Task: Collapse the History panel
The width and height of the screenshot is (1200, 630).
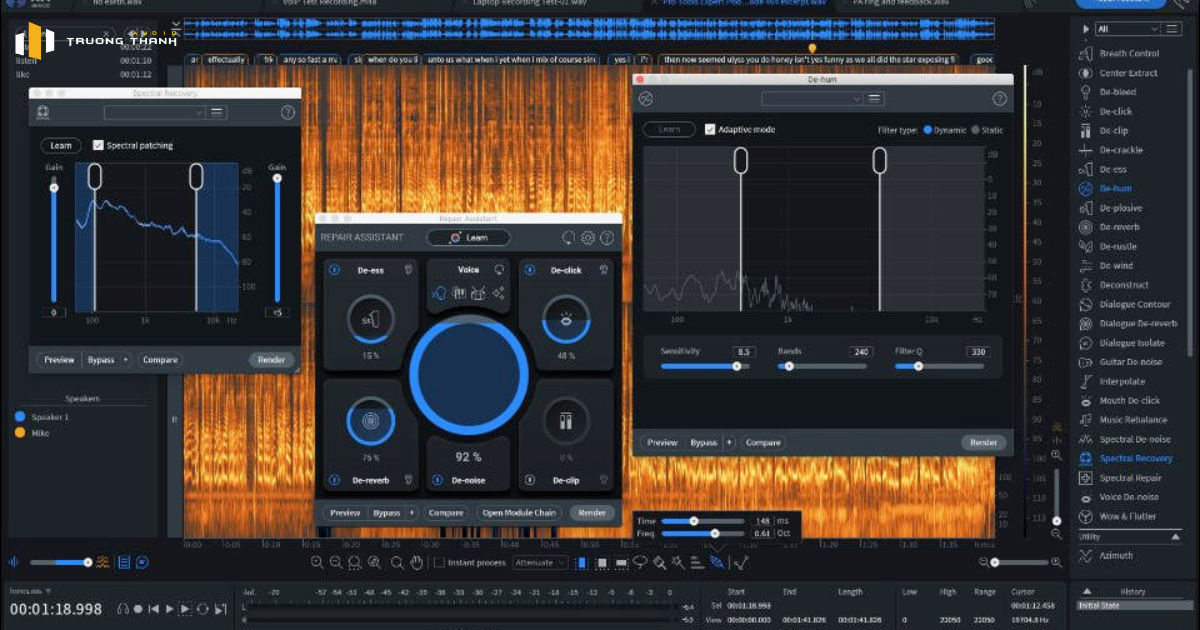Action: click(1087, 591)
